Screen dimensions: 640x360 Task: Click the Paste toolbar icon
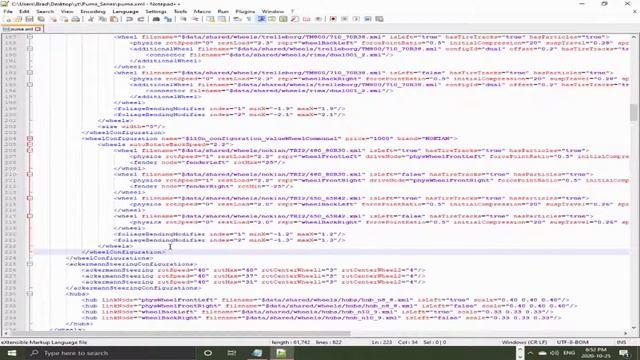tap(114, 19)
